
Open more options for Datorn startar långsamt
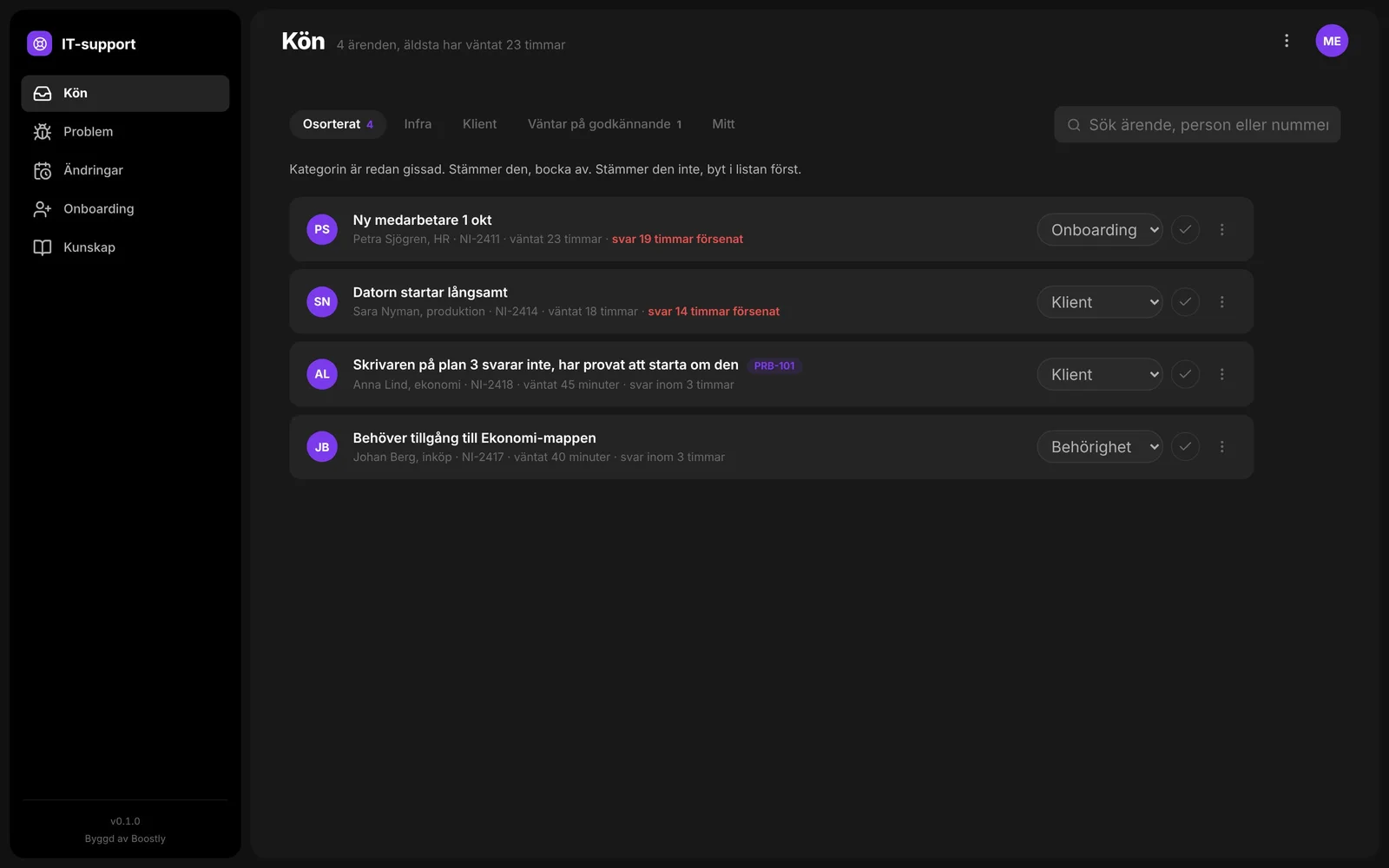point(1222,302)
